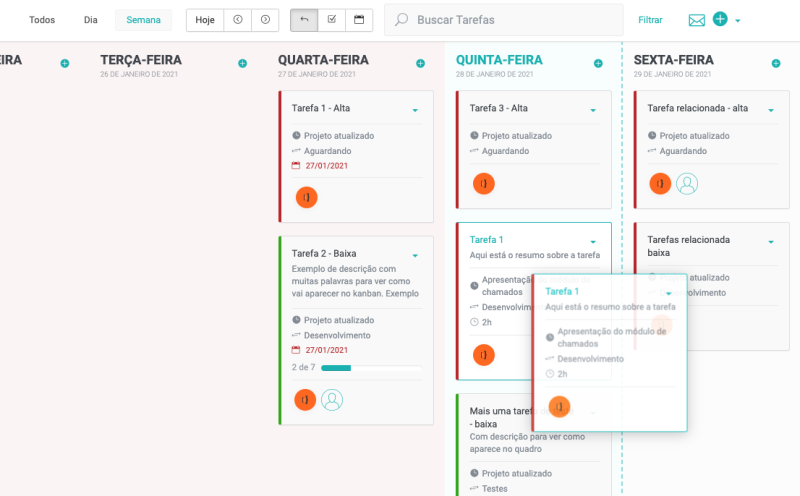800x496 pixels.
Task: Toggle the checklist view button
Action: [x=332, y=20]
